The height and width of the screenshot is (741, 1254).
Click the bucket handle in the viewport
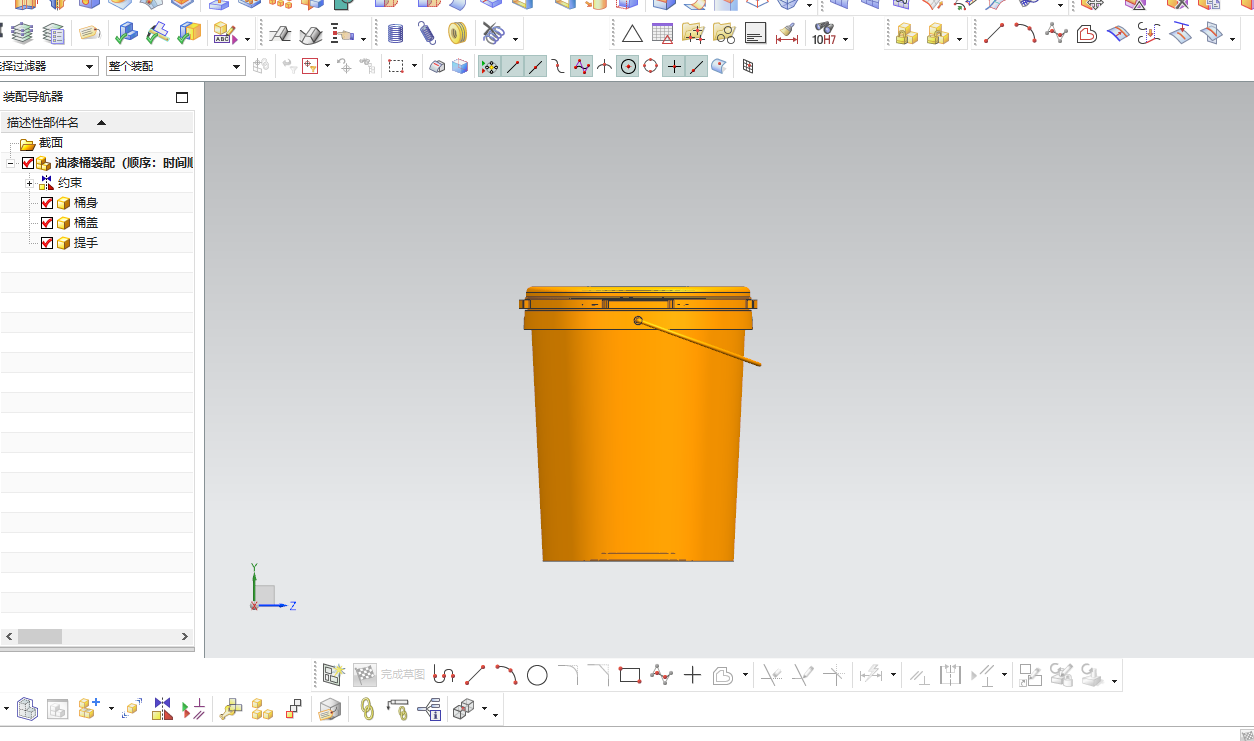(x=700, y=342)
